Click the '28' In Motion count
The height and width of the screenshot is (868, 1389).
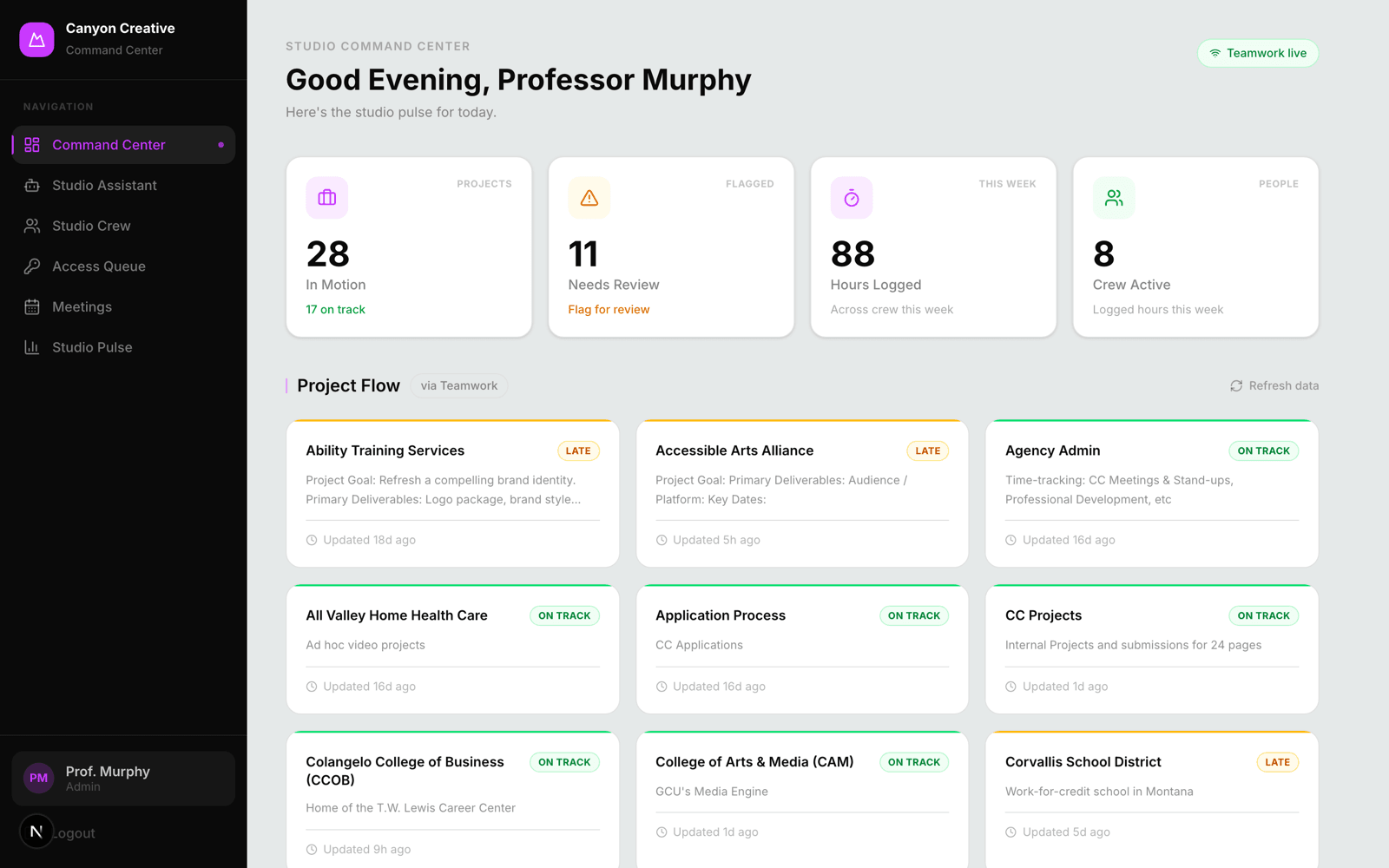328,254
